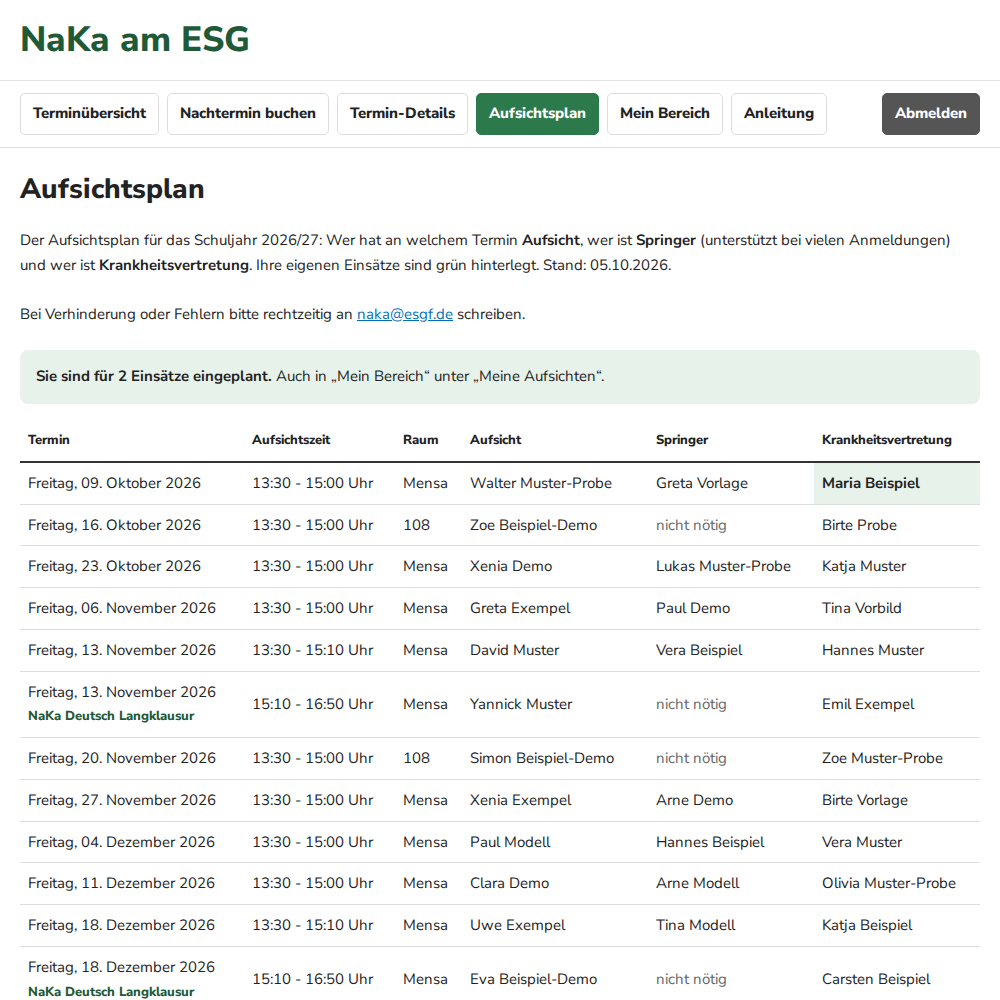Click Yannick Muster supervisor name
Image resolution: width=1000 pixels, height=1000 pixels.
point(520,704)
